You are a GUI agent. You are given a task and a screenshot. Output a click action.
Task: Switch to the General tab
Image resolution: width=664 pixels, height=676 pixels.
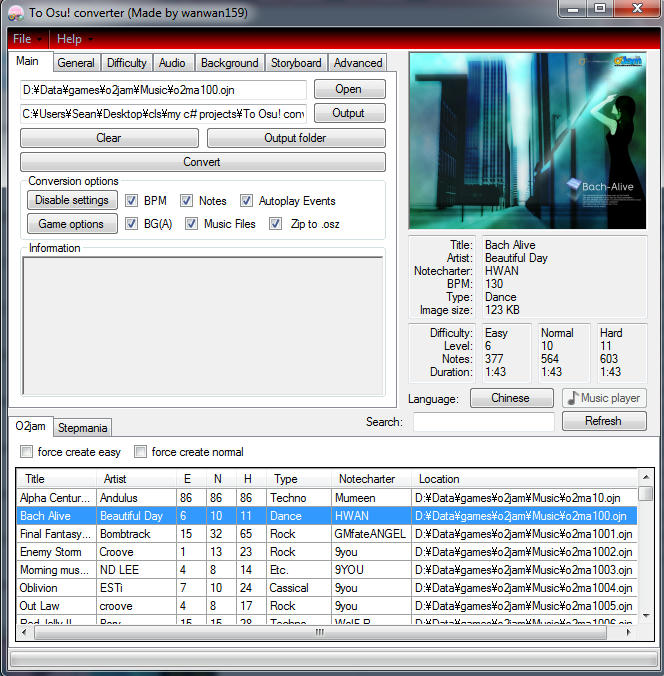coord(76,63)
